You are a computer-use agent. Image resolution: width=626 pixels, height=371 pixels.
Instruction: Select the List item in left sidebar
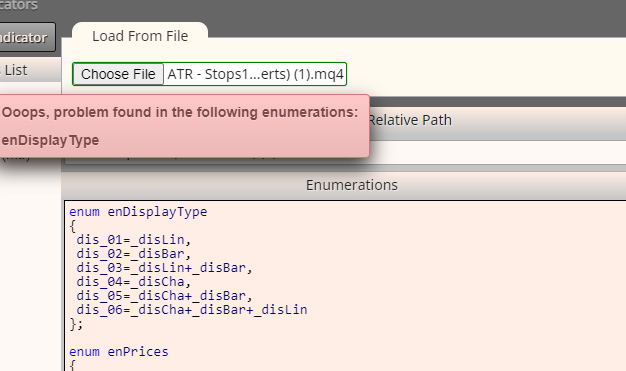click(16, 70)
